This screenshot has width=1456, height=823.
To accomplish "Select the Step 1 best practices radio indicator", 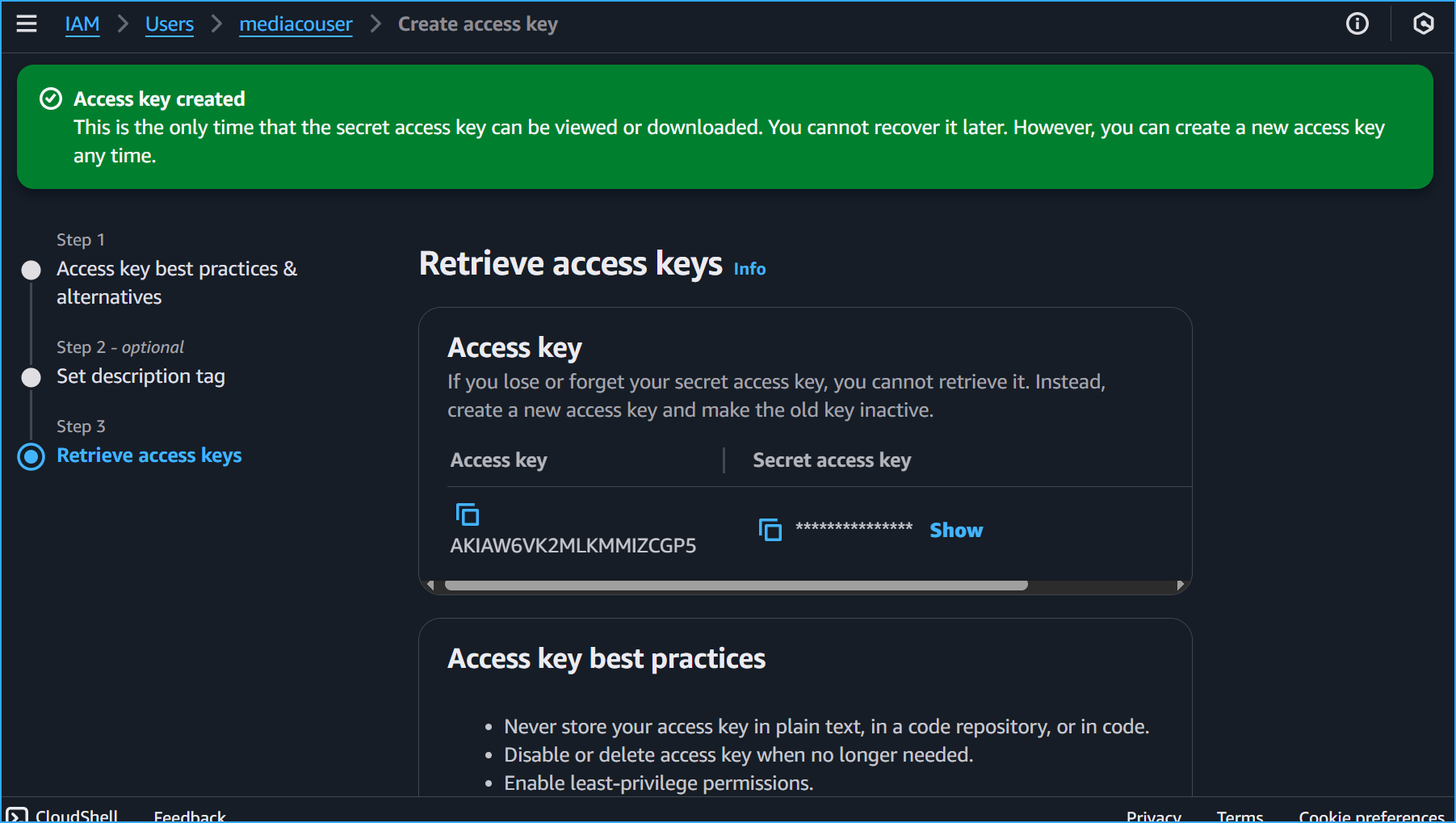I will pos(30,270).
